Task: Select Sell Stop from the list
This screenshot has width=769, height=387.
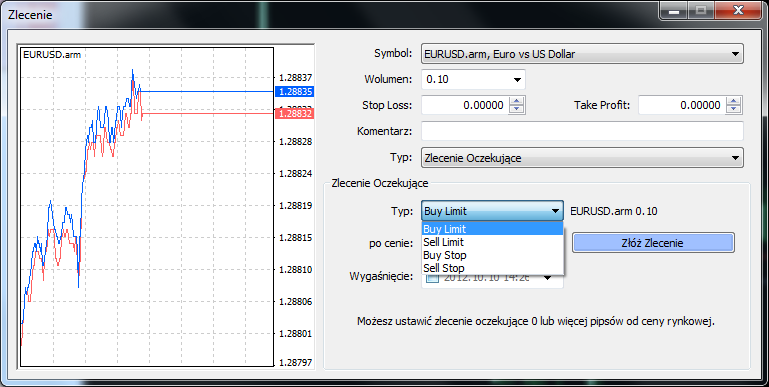Action: point(492,268)
